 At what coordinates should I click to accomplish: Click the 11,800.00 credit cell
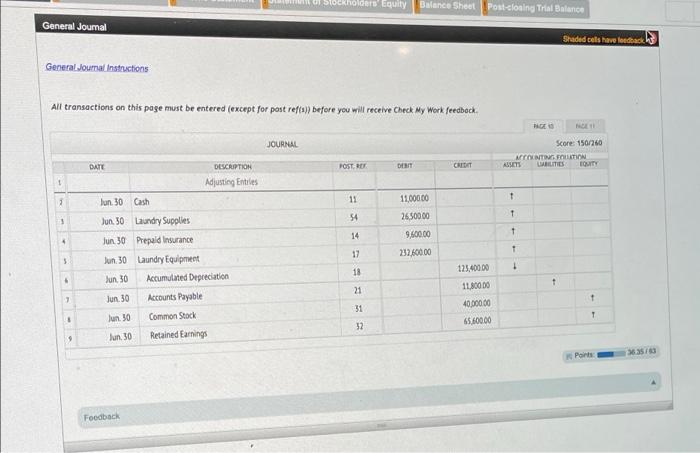[x=467, y=285]
